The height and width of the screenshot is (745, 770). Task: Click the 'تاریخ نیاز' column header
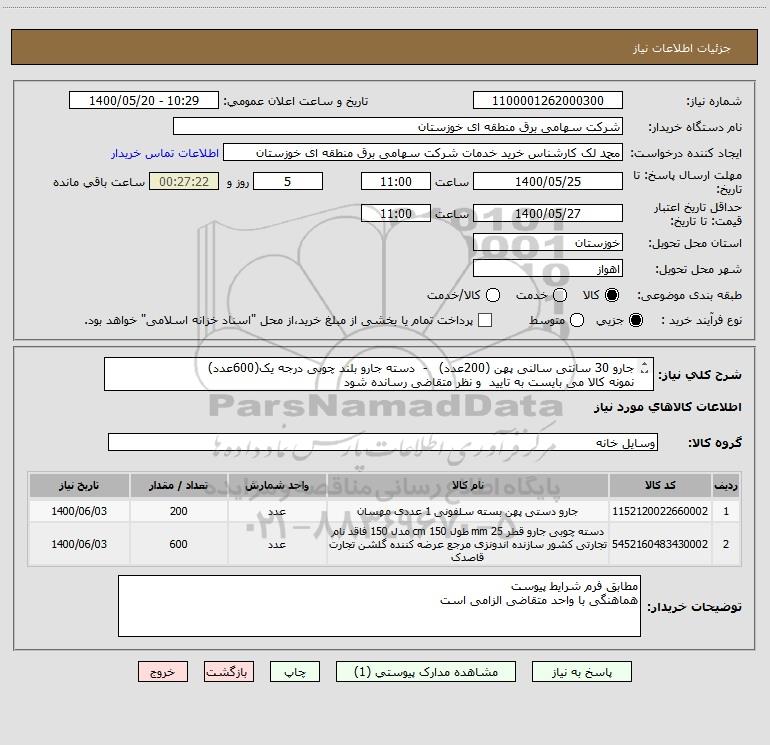(x=75, y=486)
